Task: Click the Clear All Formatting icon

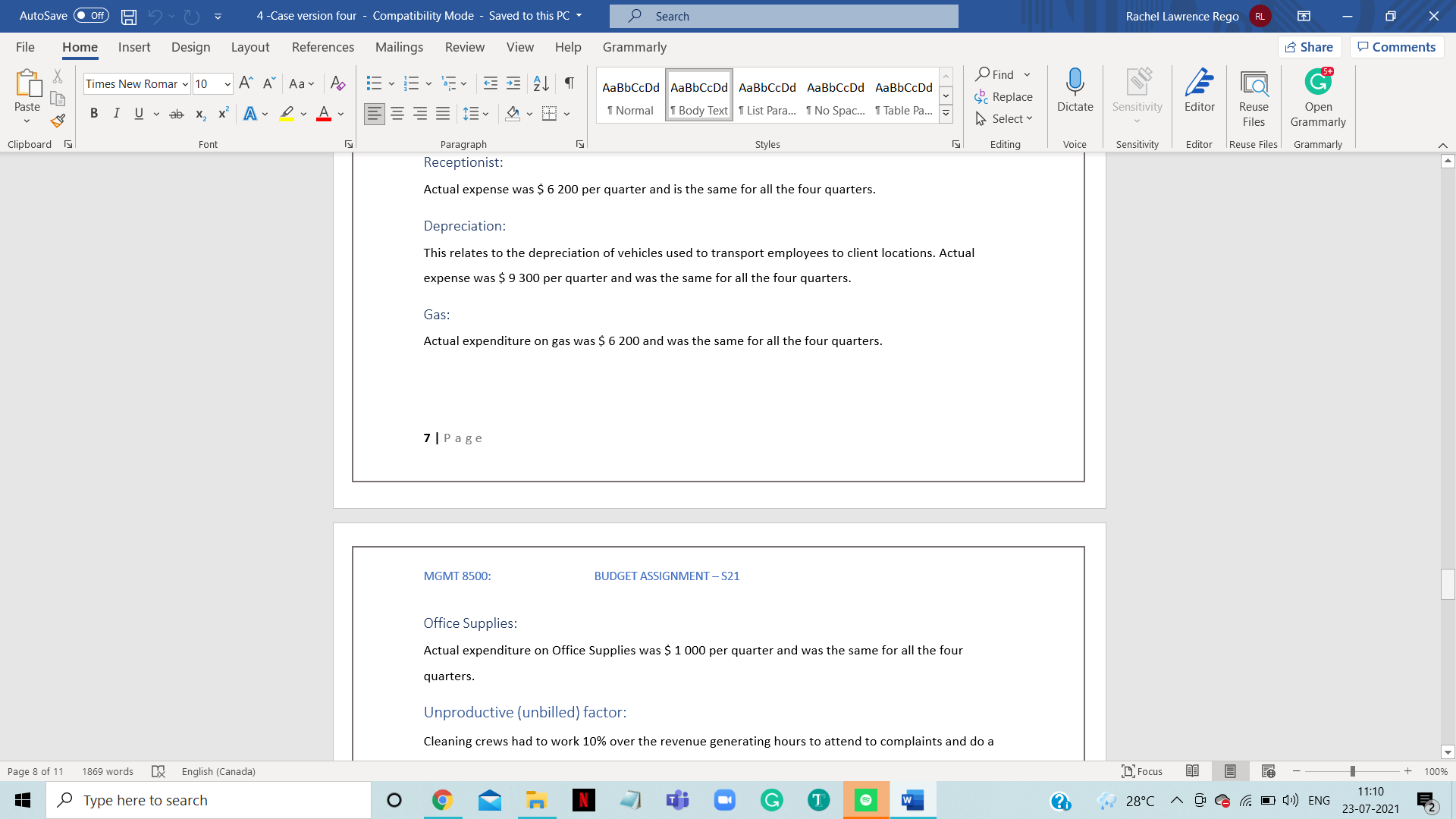Action: click(338, 83)
